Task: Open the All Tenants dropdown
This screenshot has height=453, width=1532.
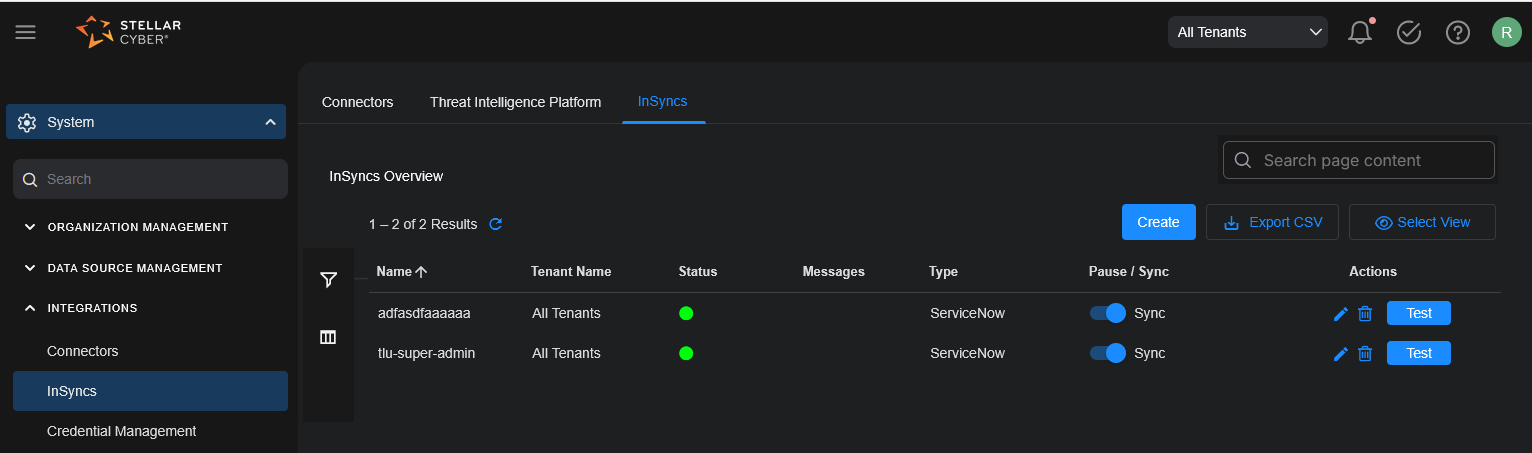Action: [1247, 32]
